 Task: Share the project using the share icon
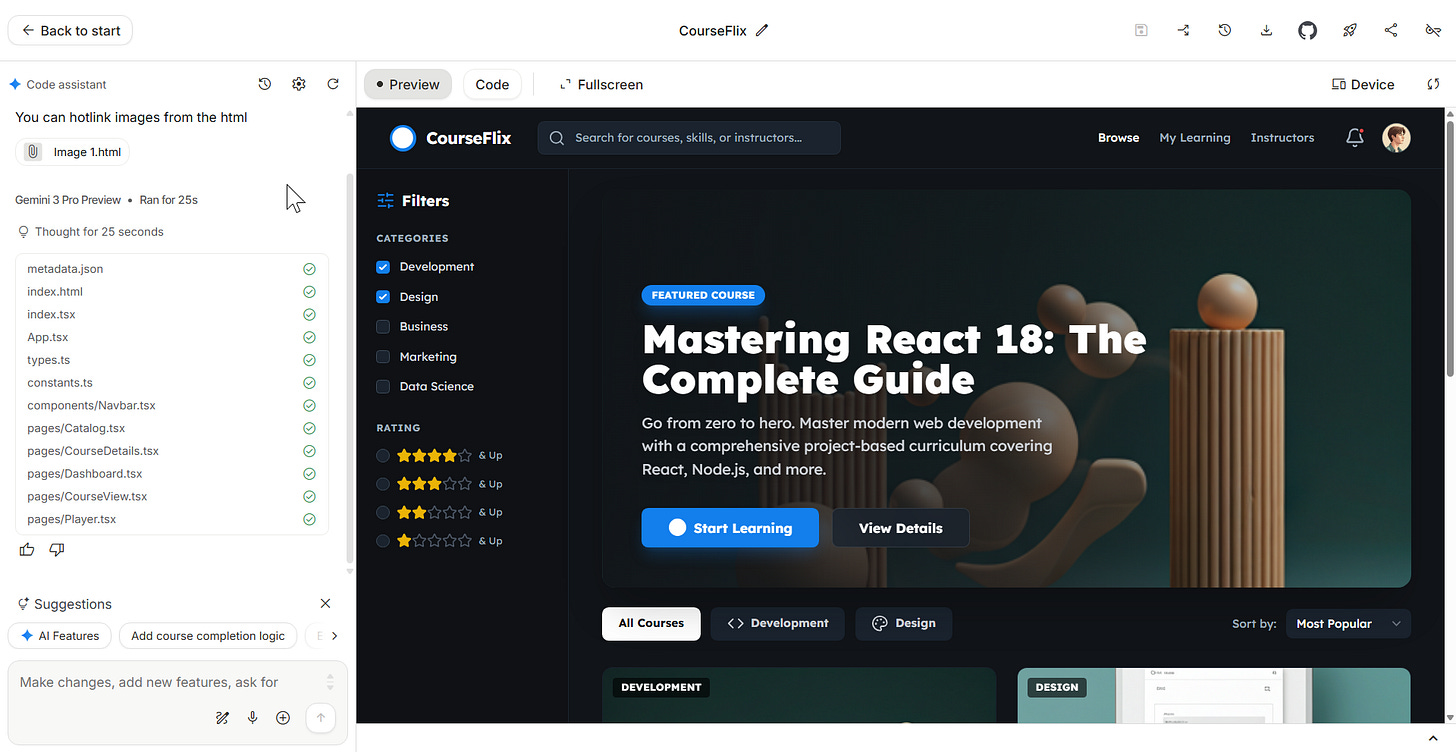pos(1391,30)
